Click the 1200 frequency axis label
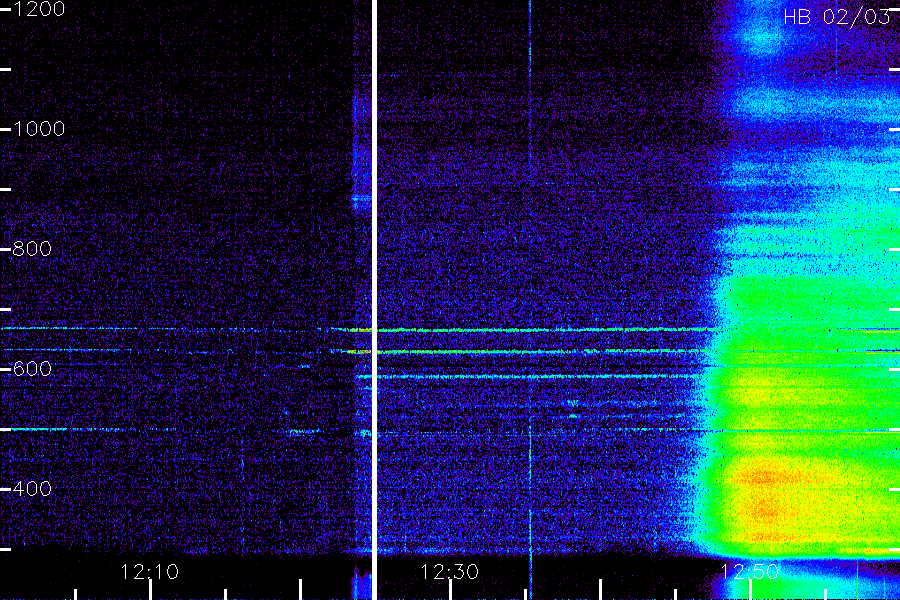Image resolution: width=900 pixels, height=600 pixels. click(38, 9)
